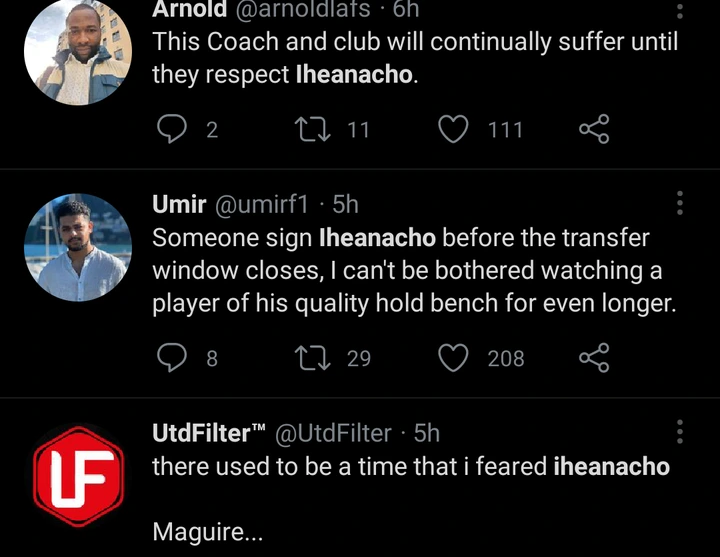View Umir's profile picture
The image size is (720, 557).
click(78, 247)
